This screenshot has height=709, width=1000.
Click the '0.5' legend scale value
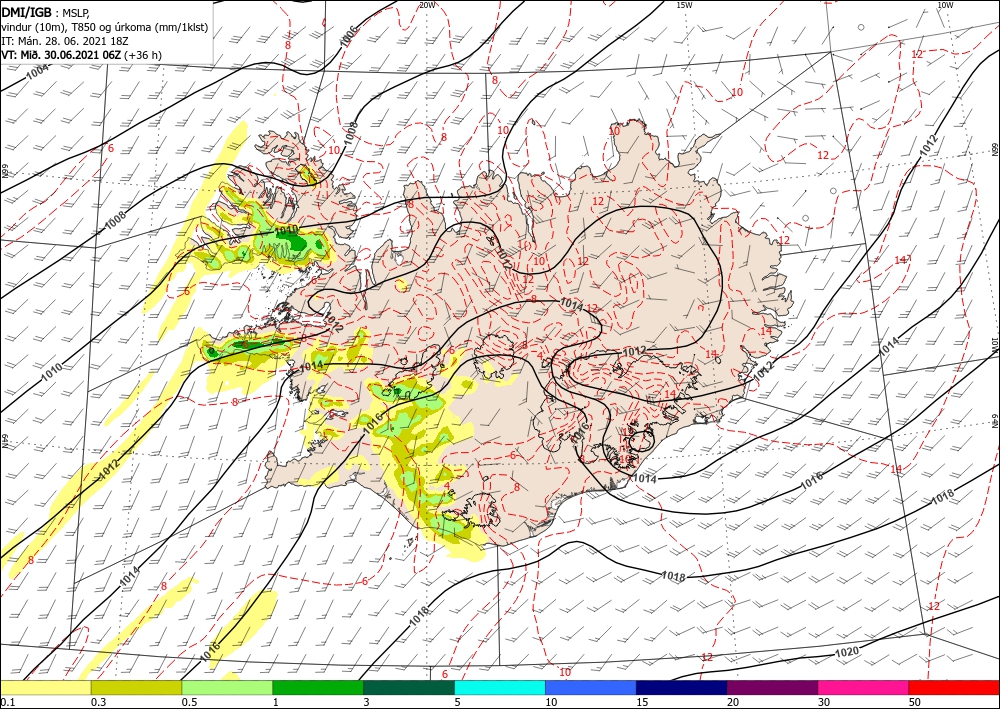tap(189, 702)
